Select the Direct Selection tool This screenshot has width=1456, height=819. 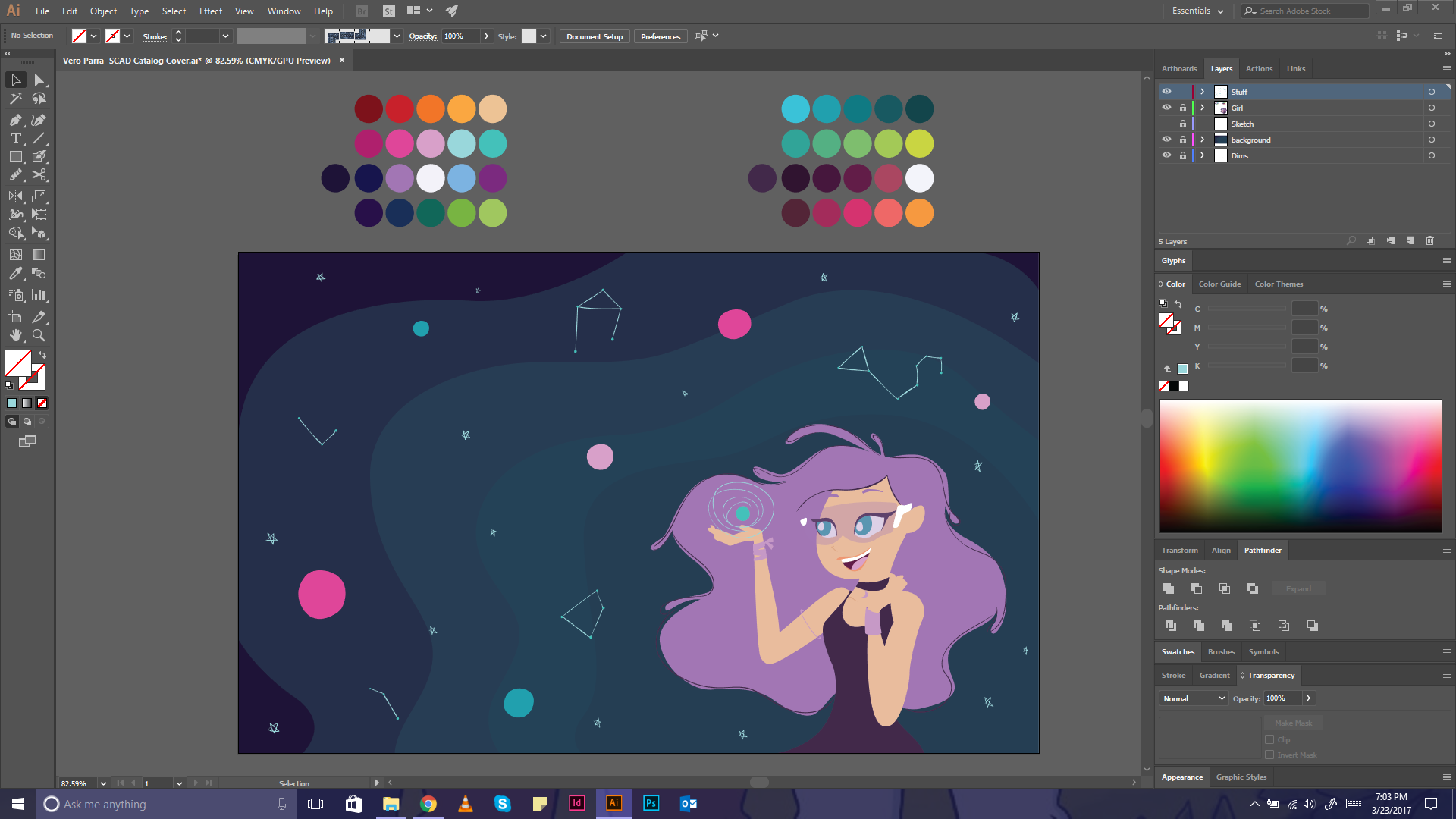coord(39,80)
